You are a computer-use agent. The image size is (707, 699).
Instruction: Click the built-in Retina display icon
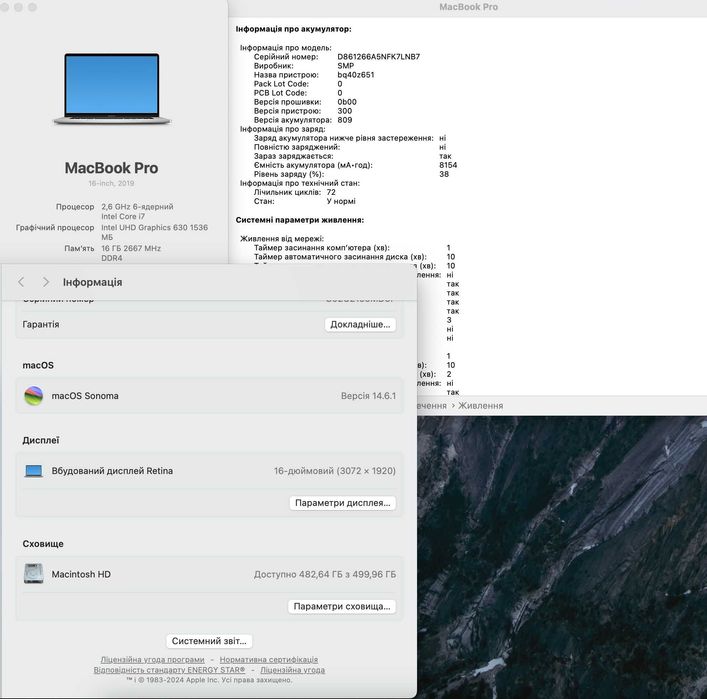coord(33,471)
